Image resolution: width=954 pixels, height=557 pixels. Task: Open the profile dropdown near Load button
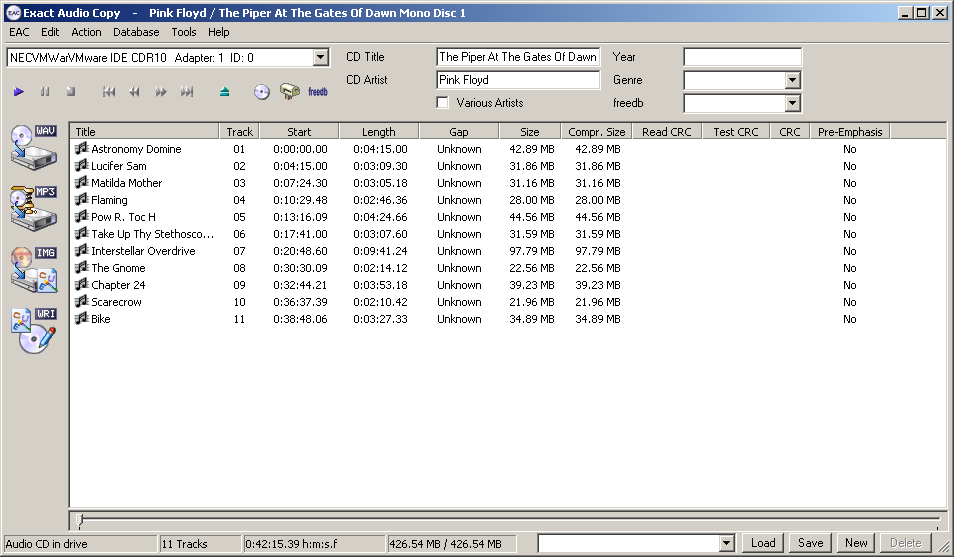point(726,543)
